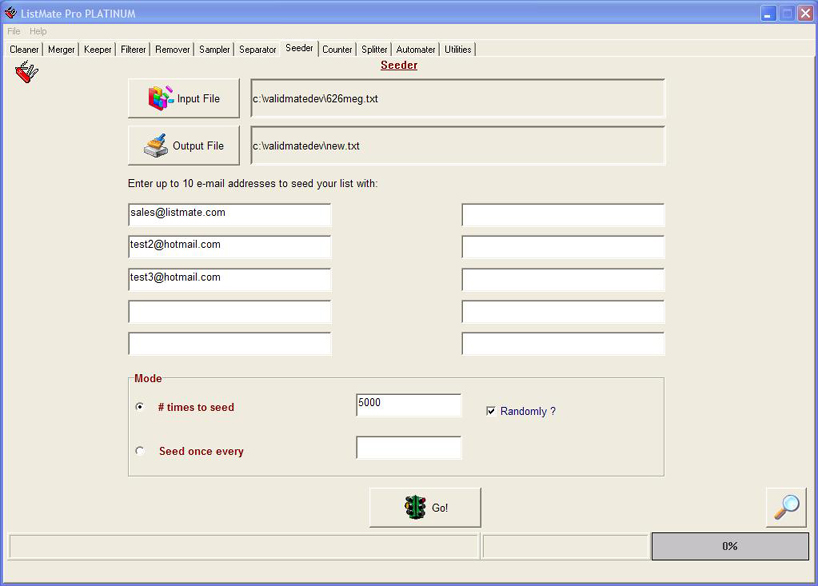Switch to the Cleaner tab

click(x=24, y=49)
